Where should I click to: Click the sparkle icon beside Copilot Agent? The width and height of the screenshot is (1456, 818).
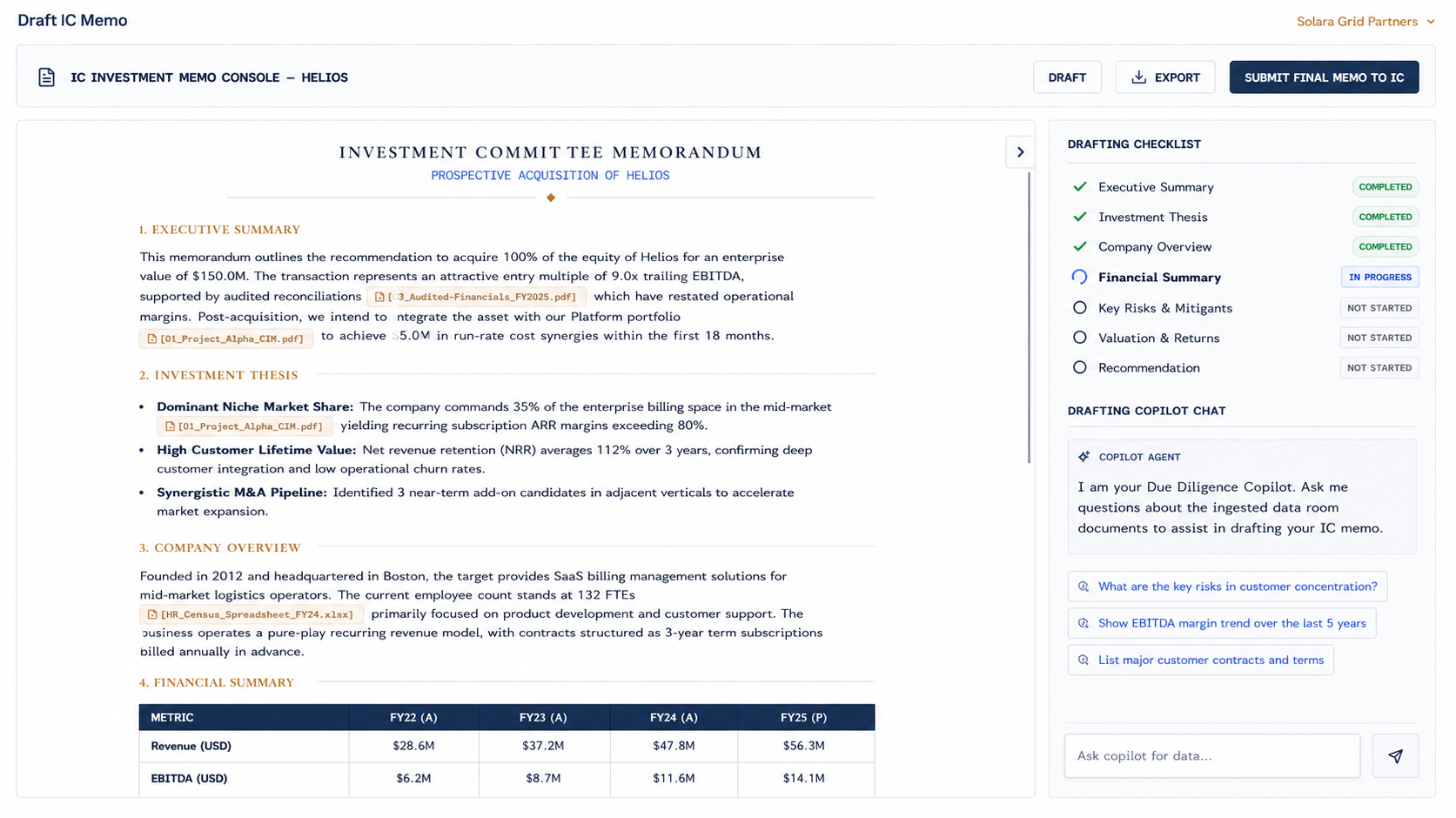pyautogui.click(x=1084, y=457)
